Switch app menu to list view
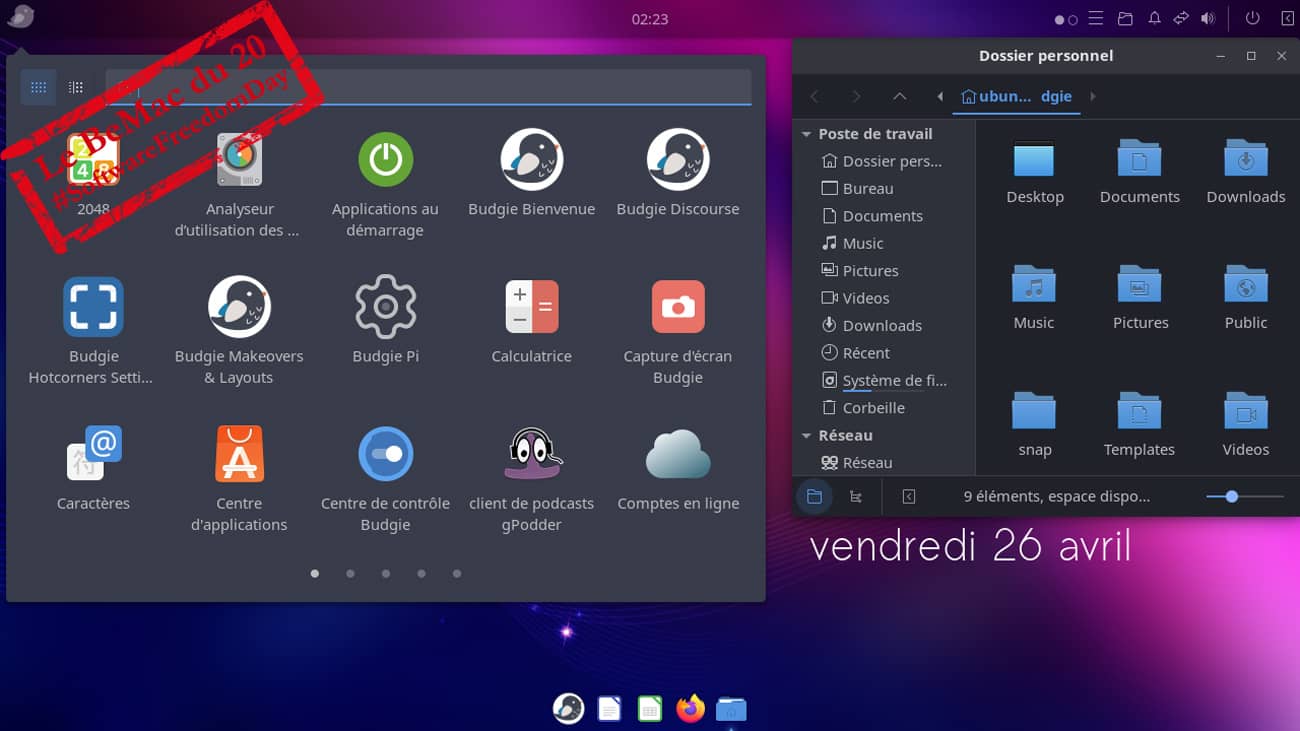The height and width of the screenshot is (731, 1300). 76,87
